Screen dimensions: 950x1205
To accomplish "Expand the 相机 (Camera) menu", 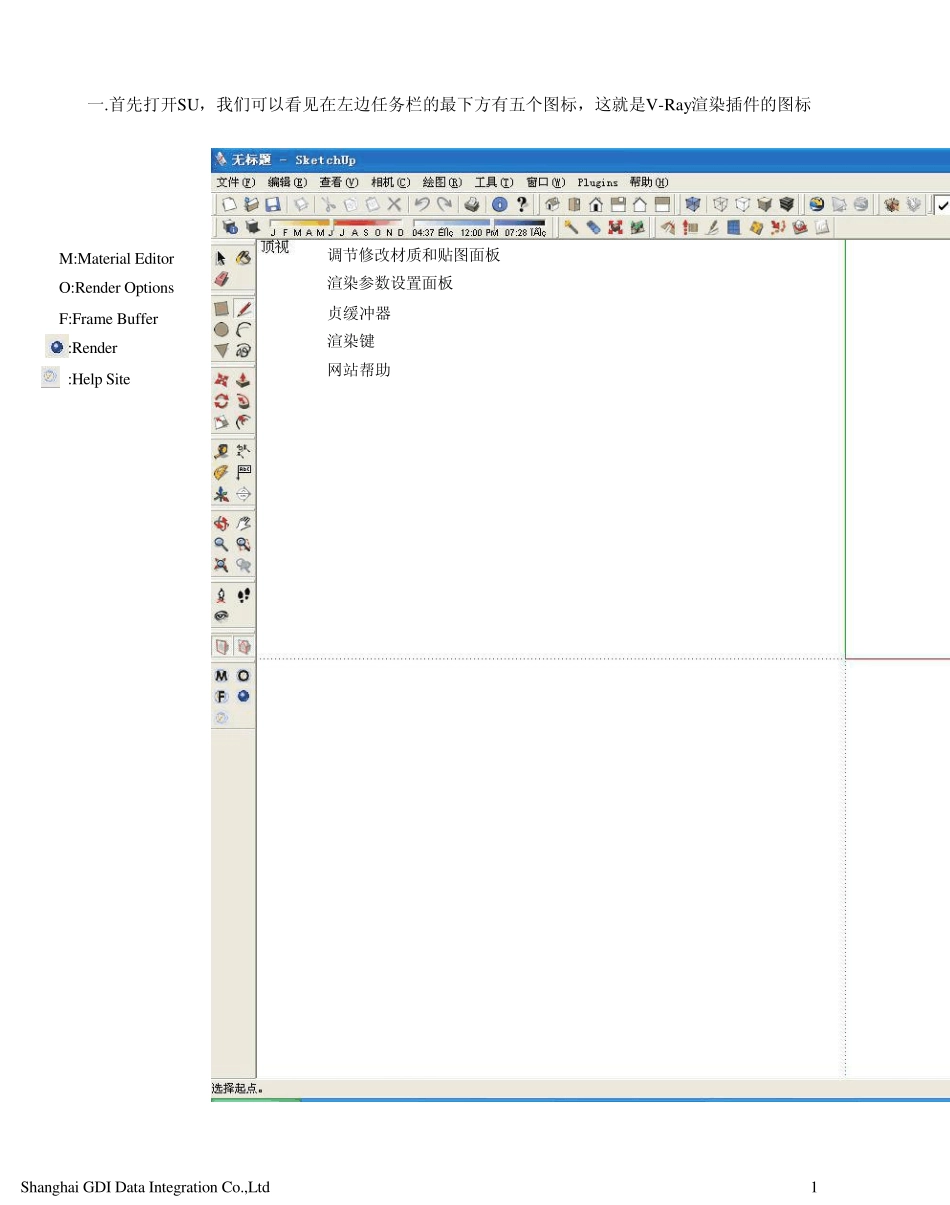I will [x=390, y=183].
